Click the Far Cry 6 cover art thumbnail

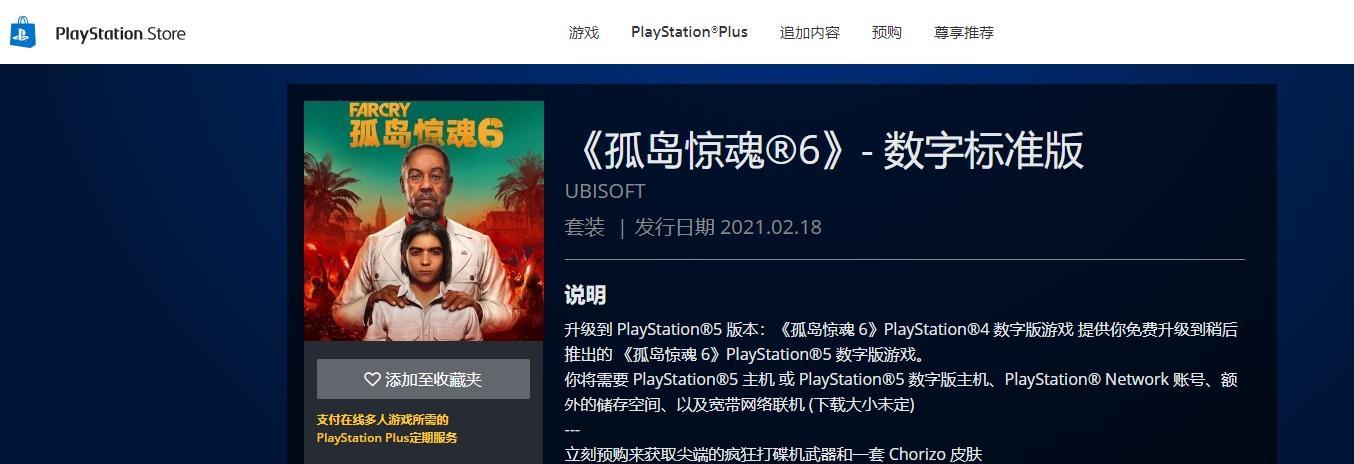pyautogui.click(x=424, y=221)
